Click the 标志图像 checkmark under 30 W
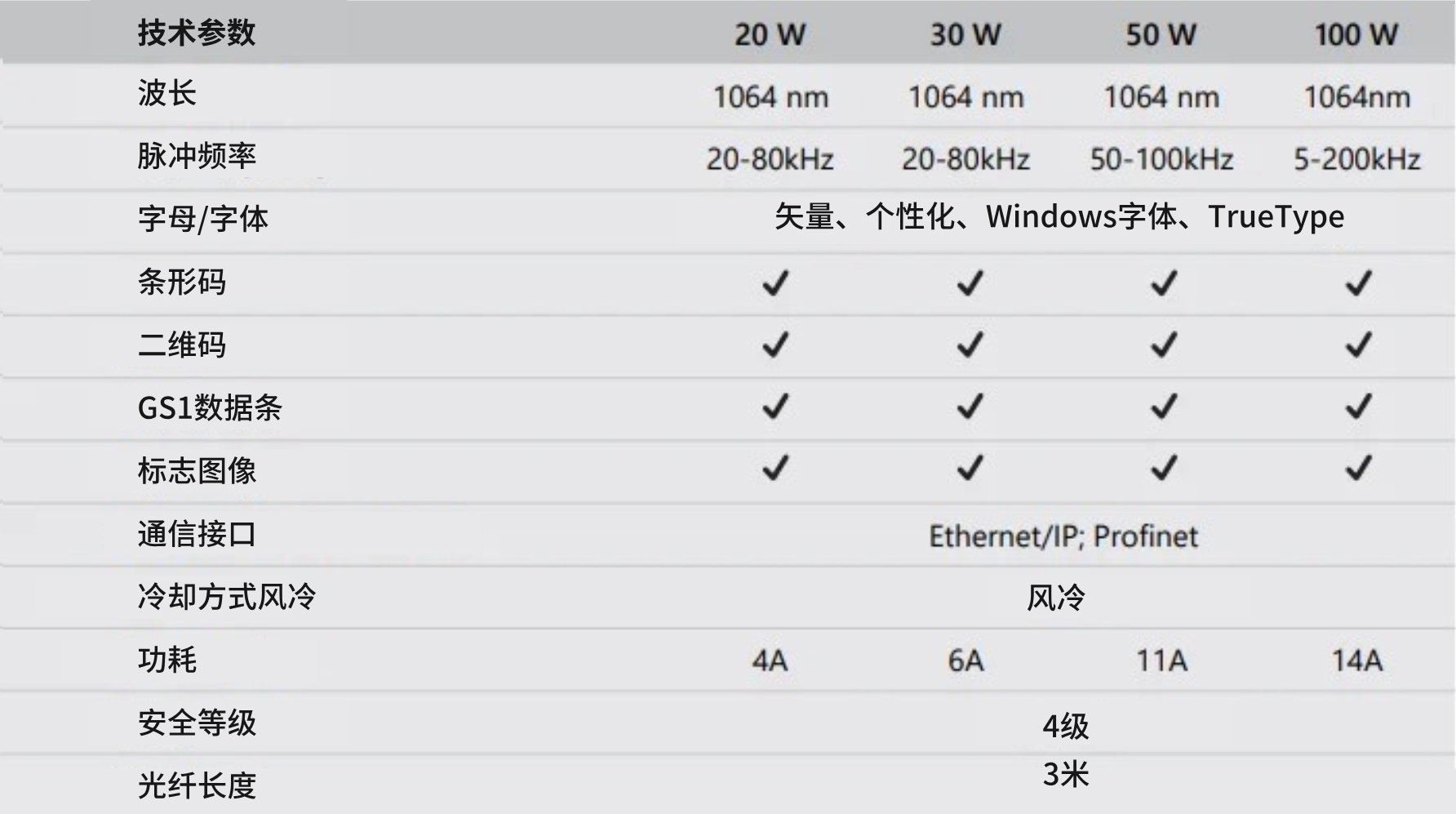1456x814 pixels. point(970,469)
